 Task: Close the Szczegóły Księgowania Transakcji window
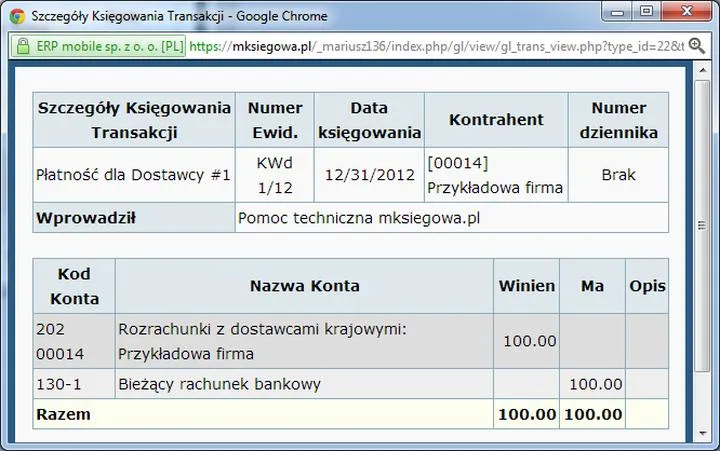[686, 11]
